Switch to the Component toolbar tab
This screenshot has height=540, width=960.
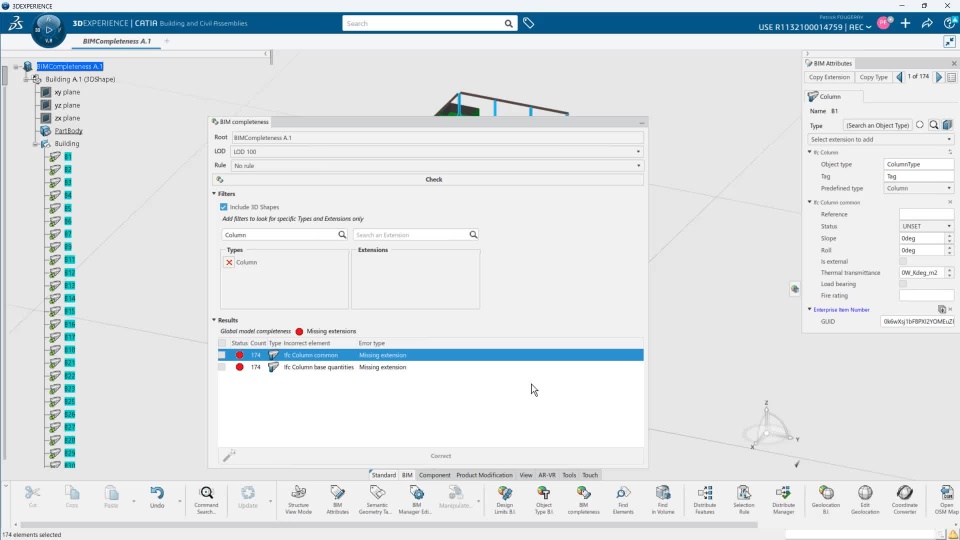435,475
